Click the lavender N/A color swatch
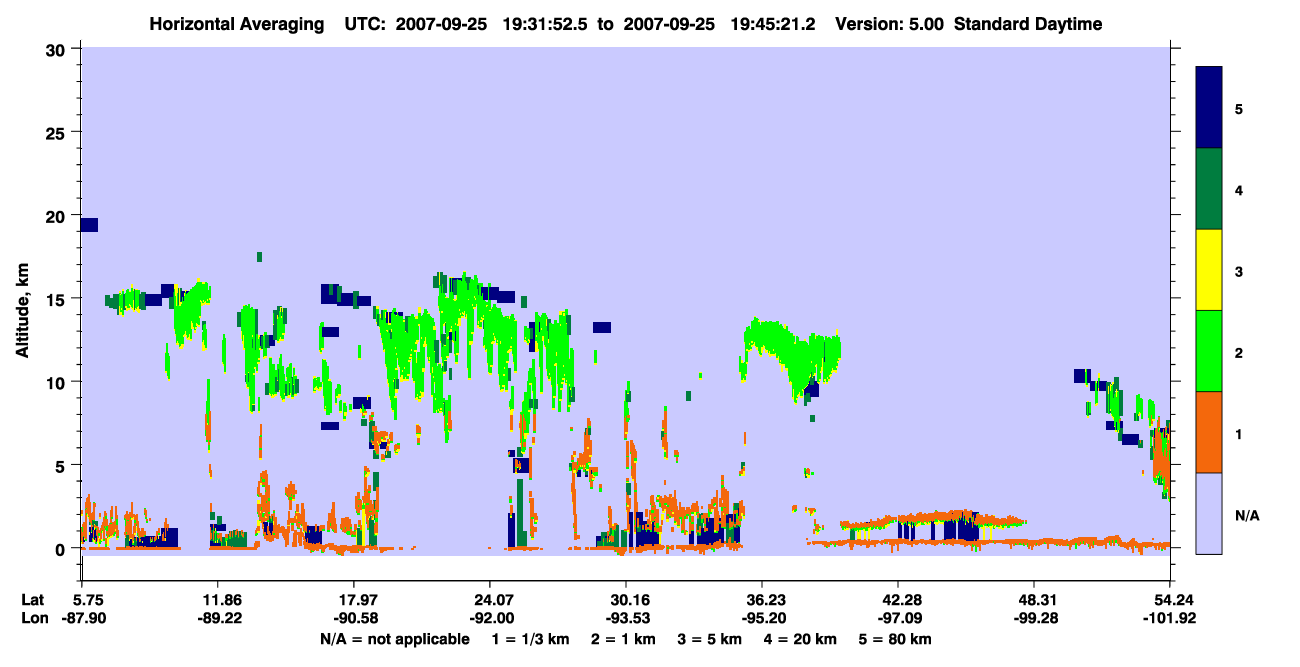This screenshot has width=1300, height=667. tap(1209, 512)
